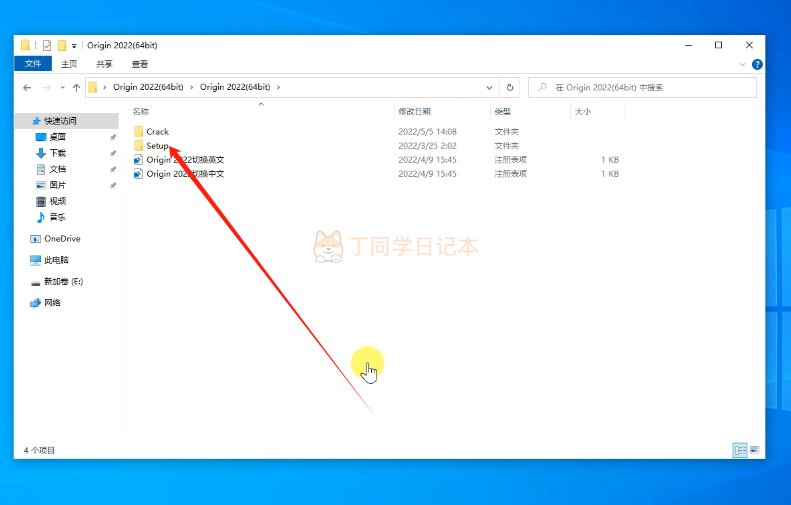Expand the address bar history dropdown

489,87
